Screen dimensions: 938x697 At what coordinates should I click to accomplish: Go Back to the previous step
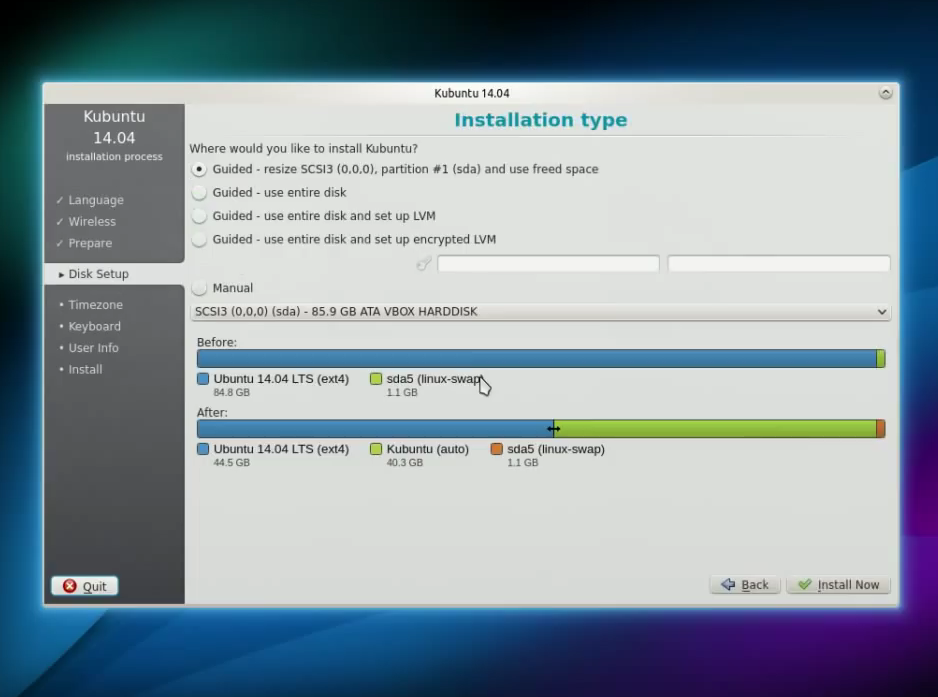click(745, 585)
